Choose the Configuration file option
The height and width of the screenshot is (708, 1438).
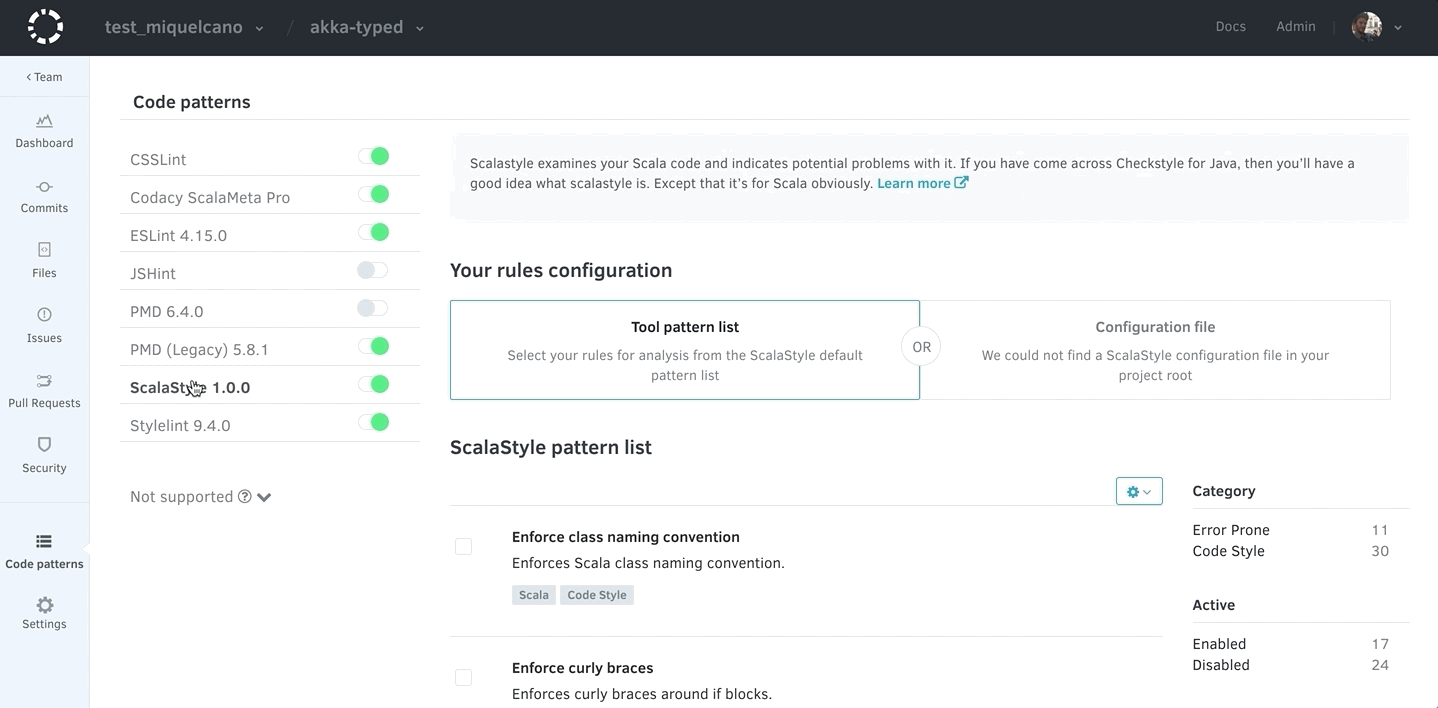tap(1155, 350)
